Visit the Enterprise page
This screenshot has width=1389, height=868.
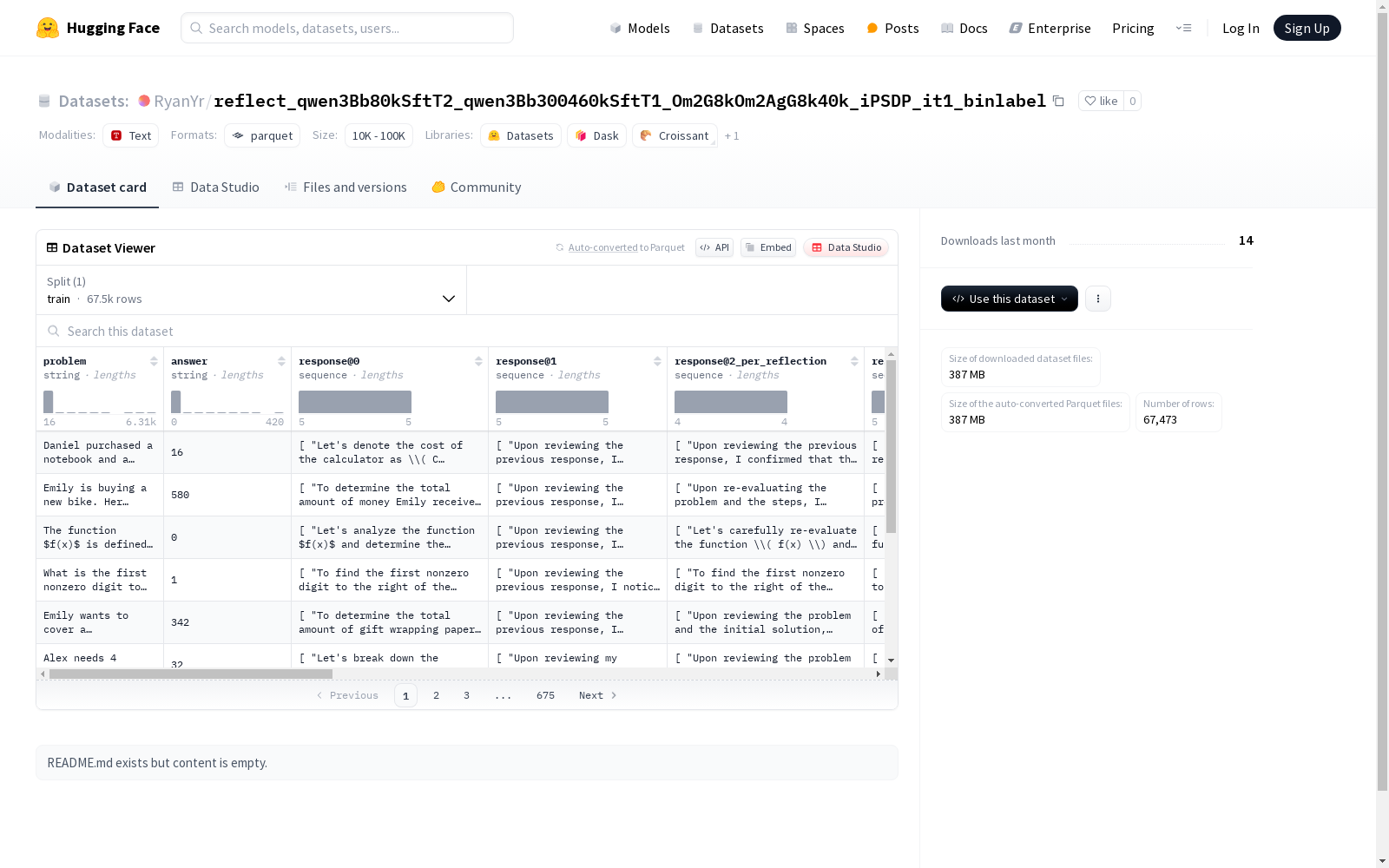(x=1050, y=28)
